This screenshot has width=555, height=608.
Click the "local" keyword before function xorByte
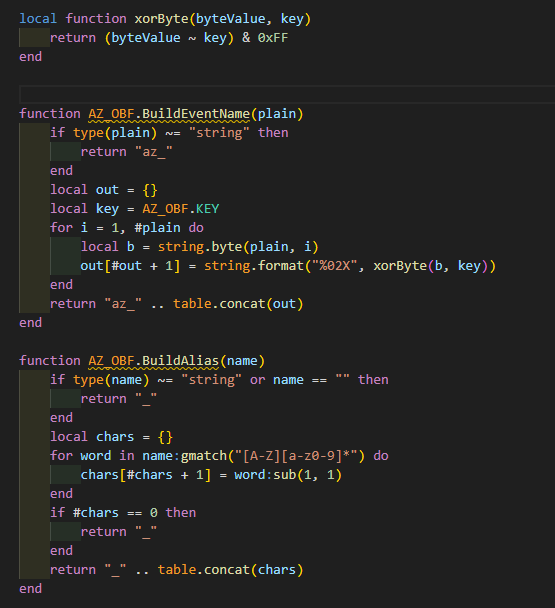[38, 19]
